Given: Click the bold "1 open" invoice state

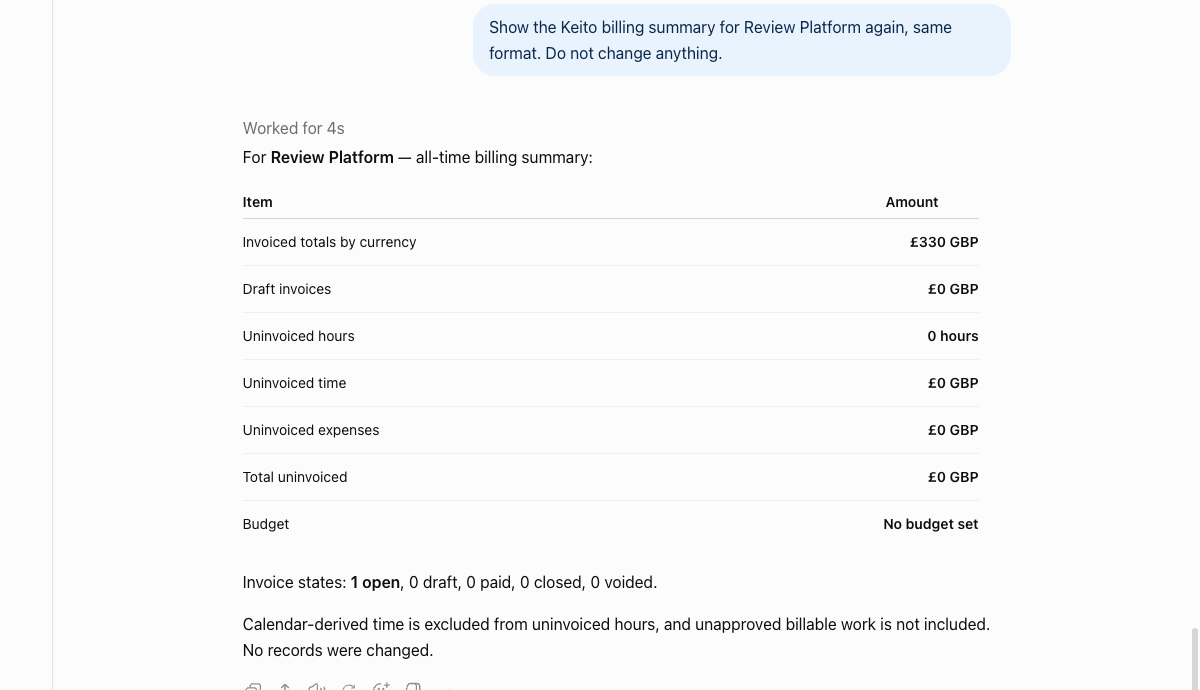Looking at the screenshot, I should (x=376, y=582).
